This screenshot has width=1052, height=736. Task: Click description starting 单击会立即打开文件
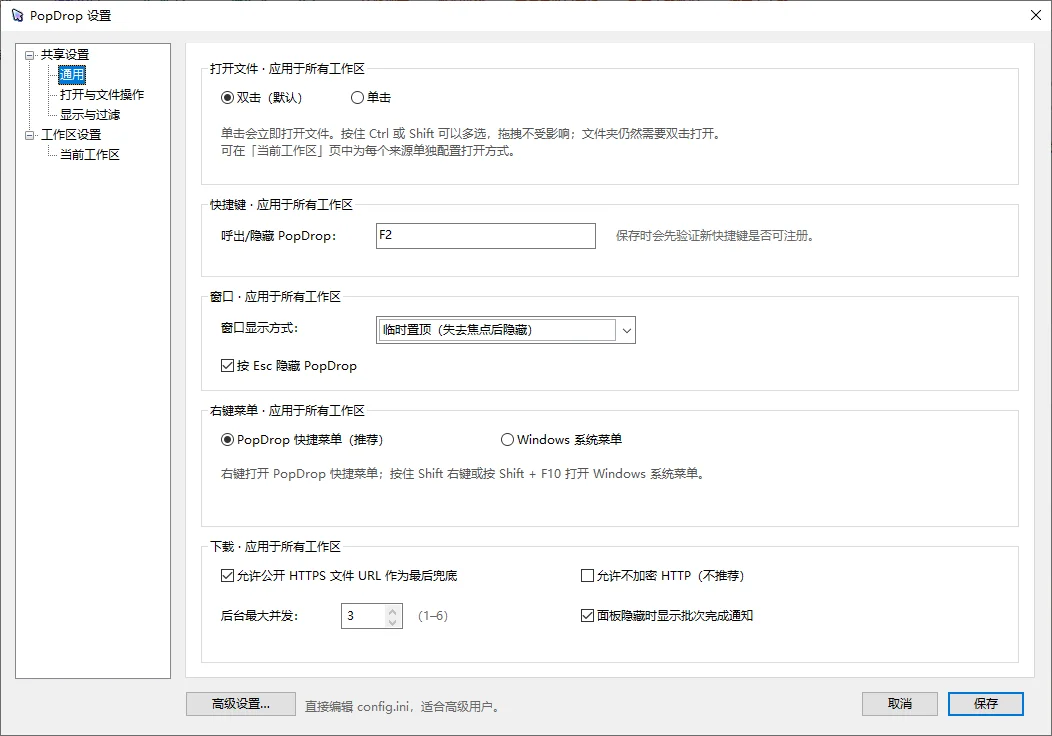point(471,134)
